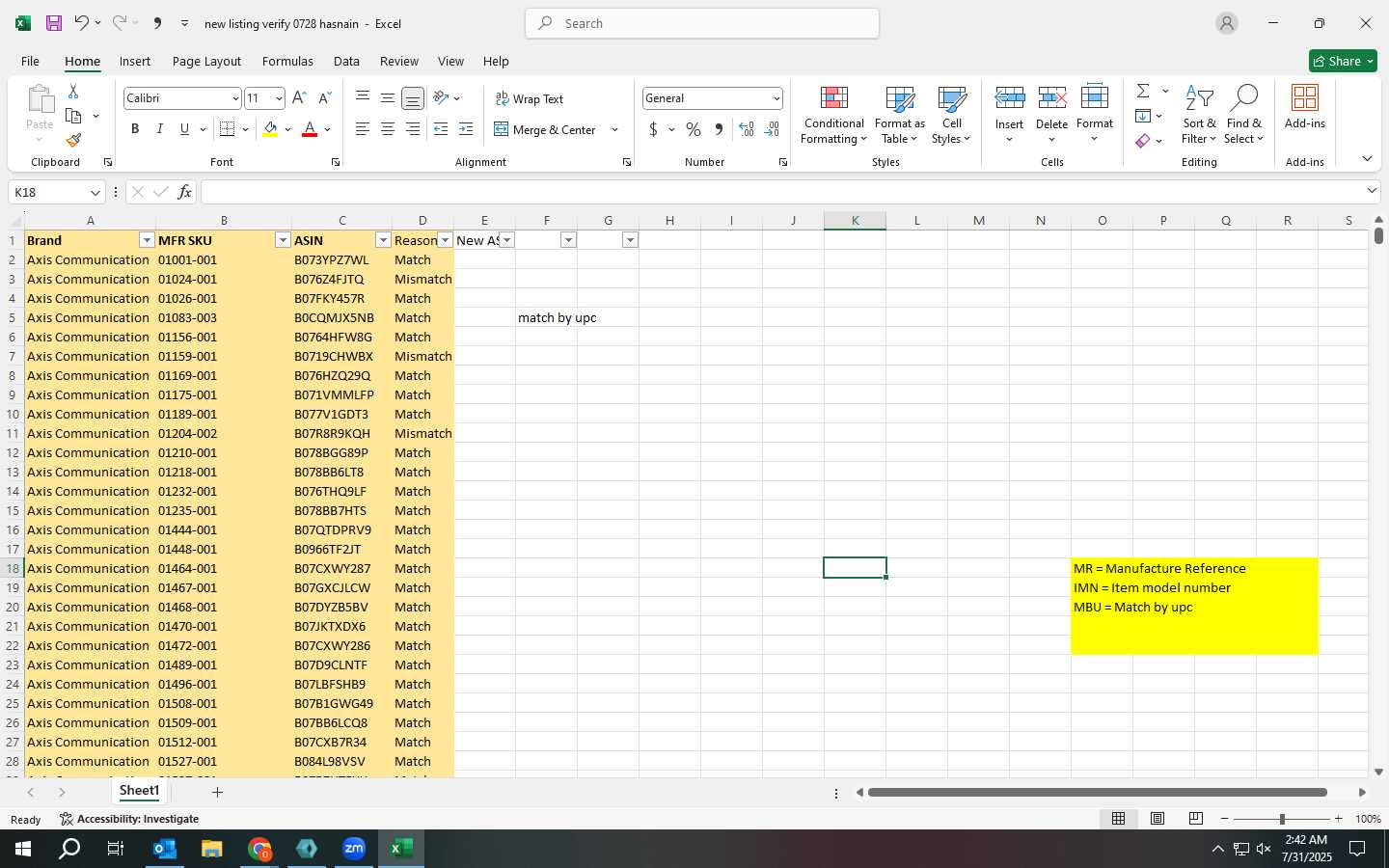Open the Page Layout tab
The width and height of the screenshot is (1389, 868).
coord(206,61)
